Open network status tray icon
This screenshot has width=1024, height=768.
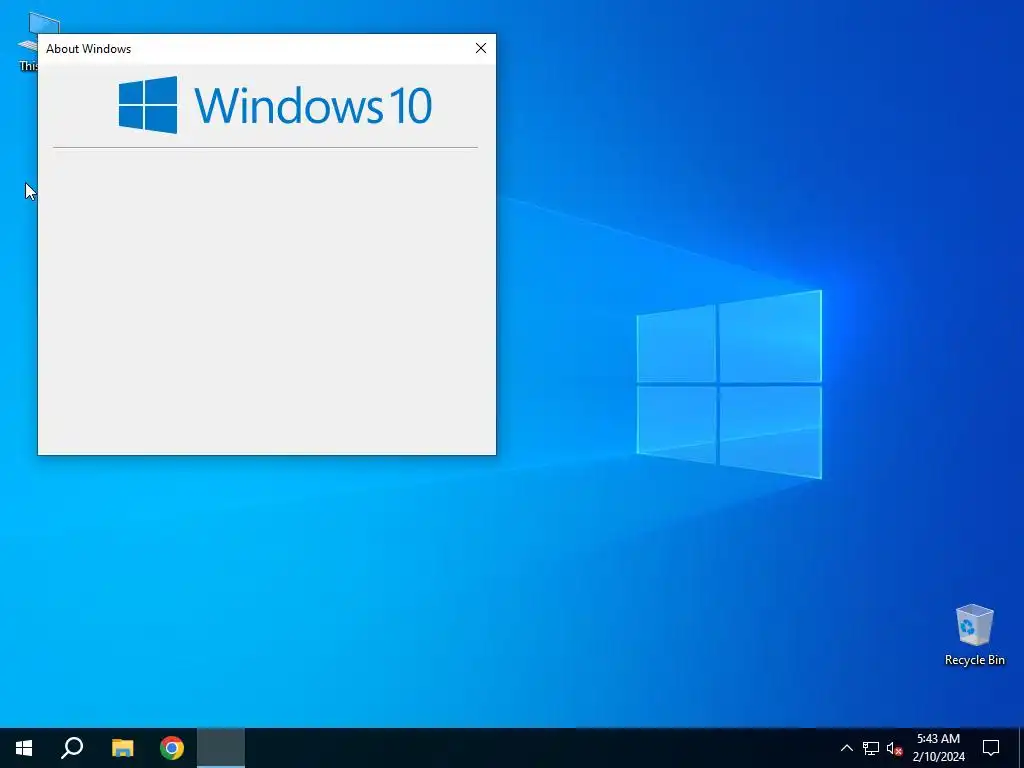click(x=871, y=748)
